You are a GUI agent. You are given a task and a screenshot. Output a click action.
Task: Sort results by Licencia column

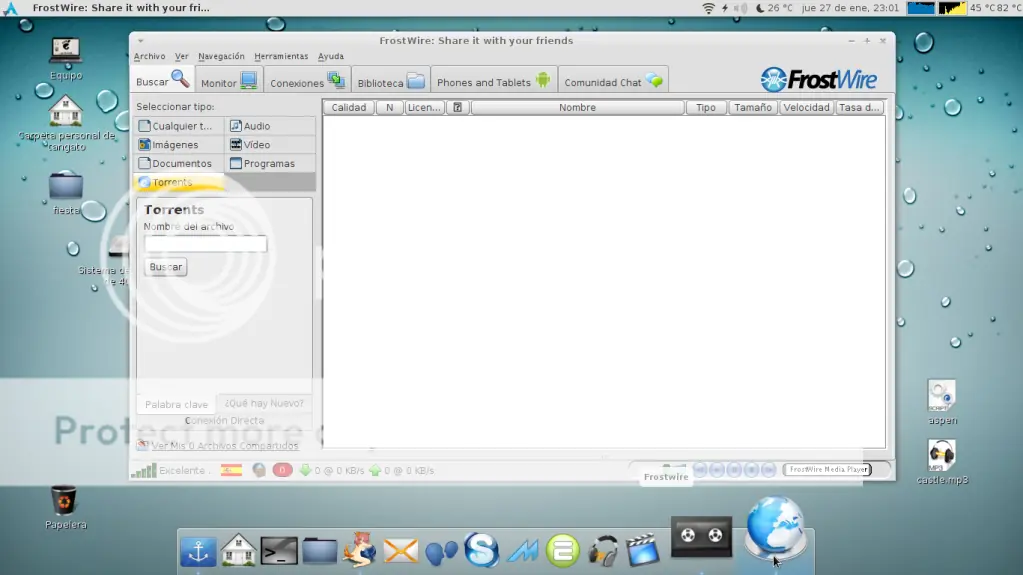click(424, 108)
